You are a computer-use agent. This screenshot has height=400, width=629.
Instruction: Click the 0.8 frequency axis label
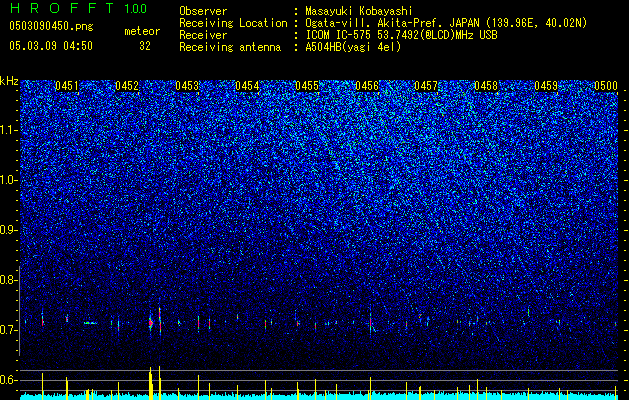pos(9,280)
